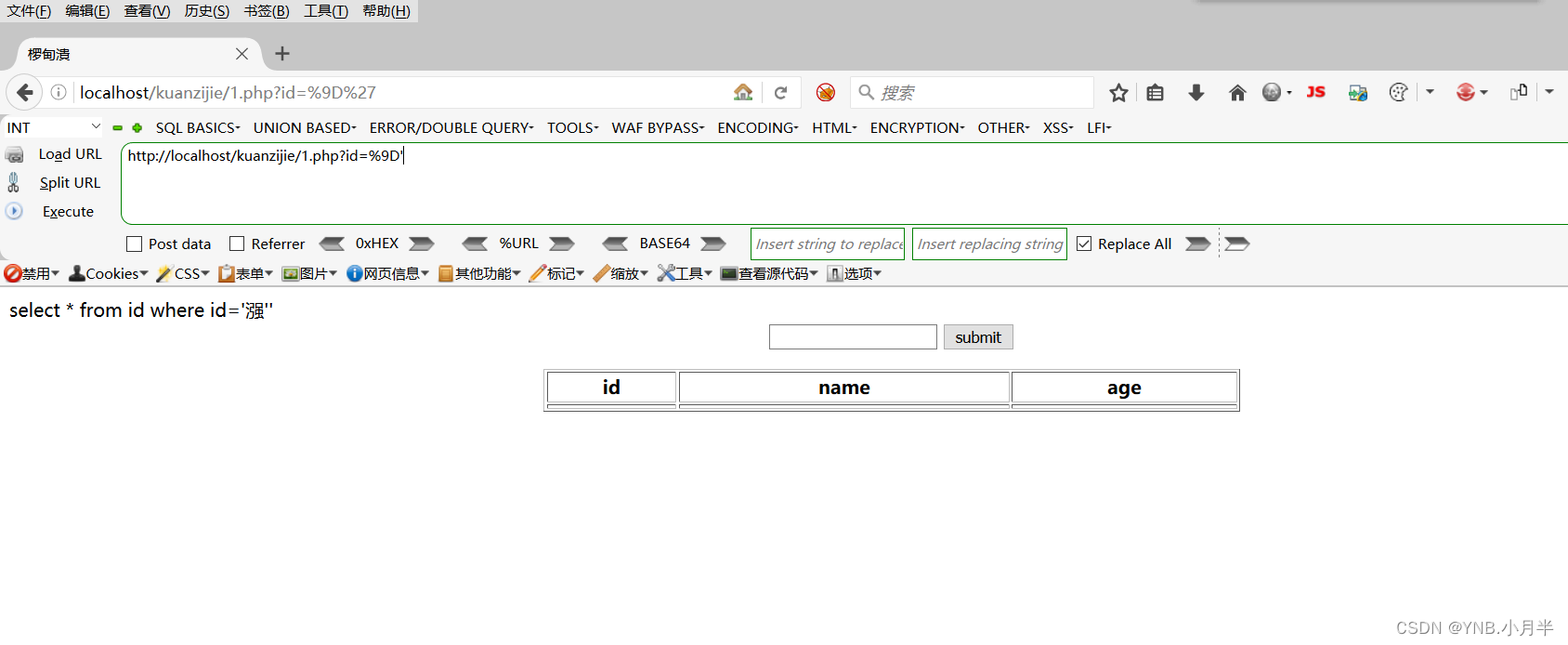Open a new tab with the plus button

[282, 54]
